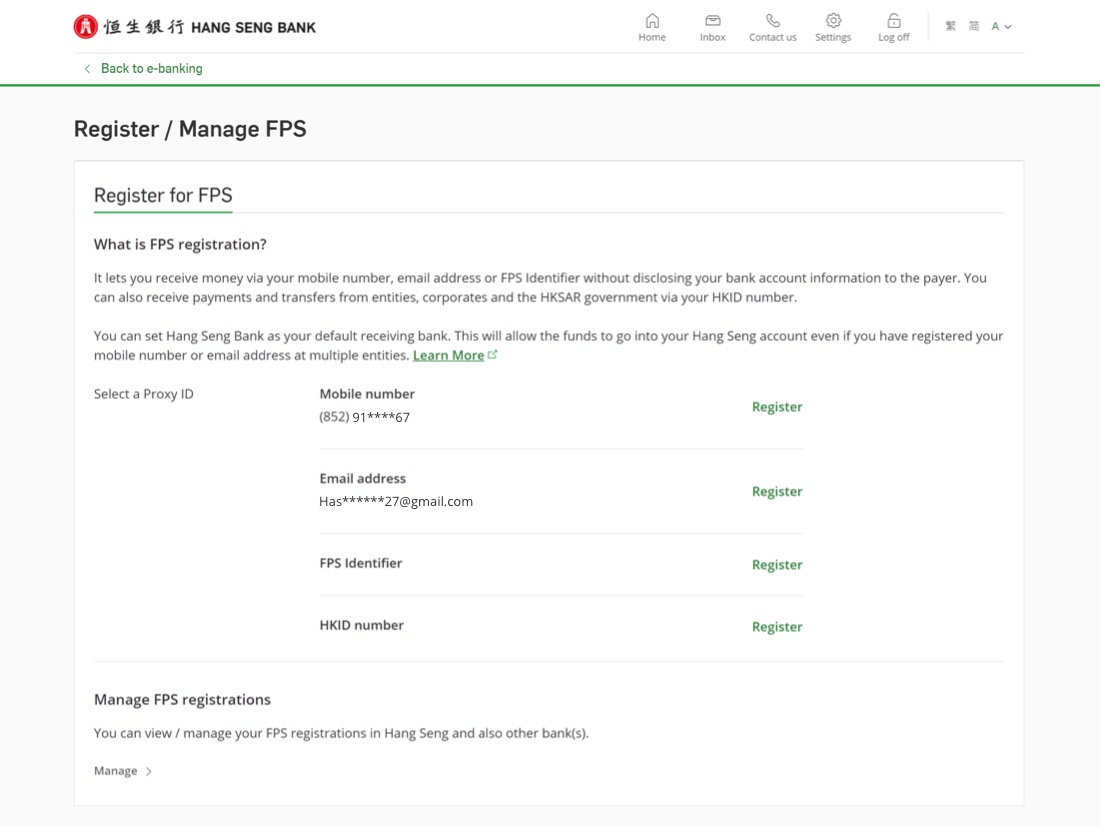Click the chevron next to Manage
This screenshot has height=826, width=1100.
click(149, 771)
